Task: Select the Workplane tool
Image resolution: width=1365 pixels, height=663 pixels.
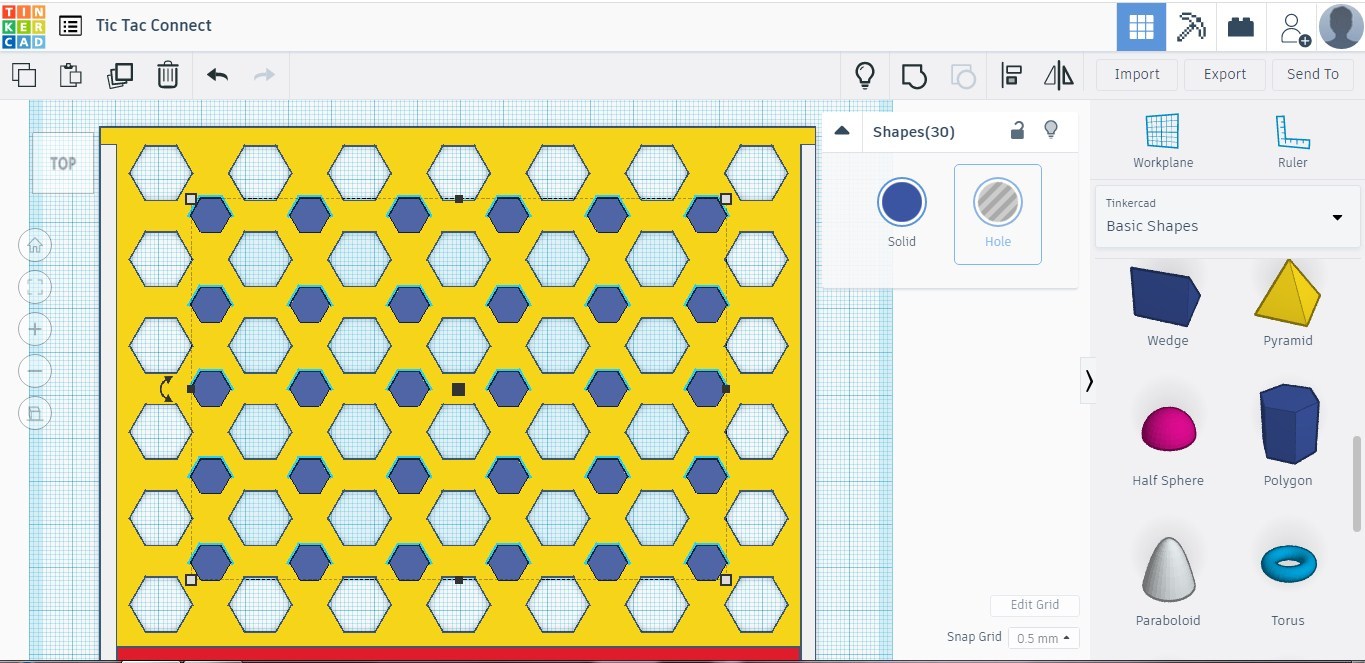Action: click(1163, 141)
